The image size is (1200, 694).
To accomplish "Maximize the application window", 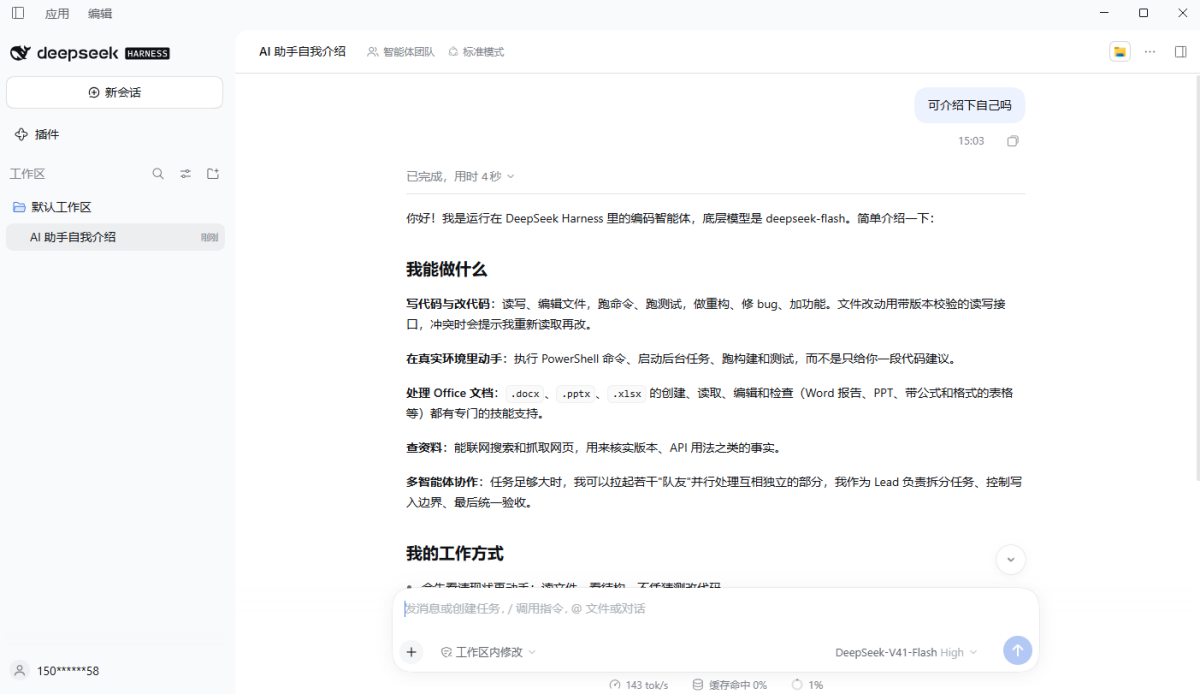I will click(1143, 13).
